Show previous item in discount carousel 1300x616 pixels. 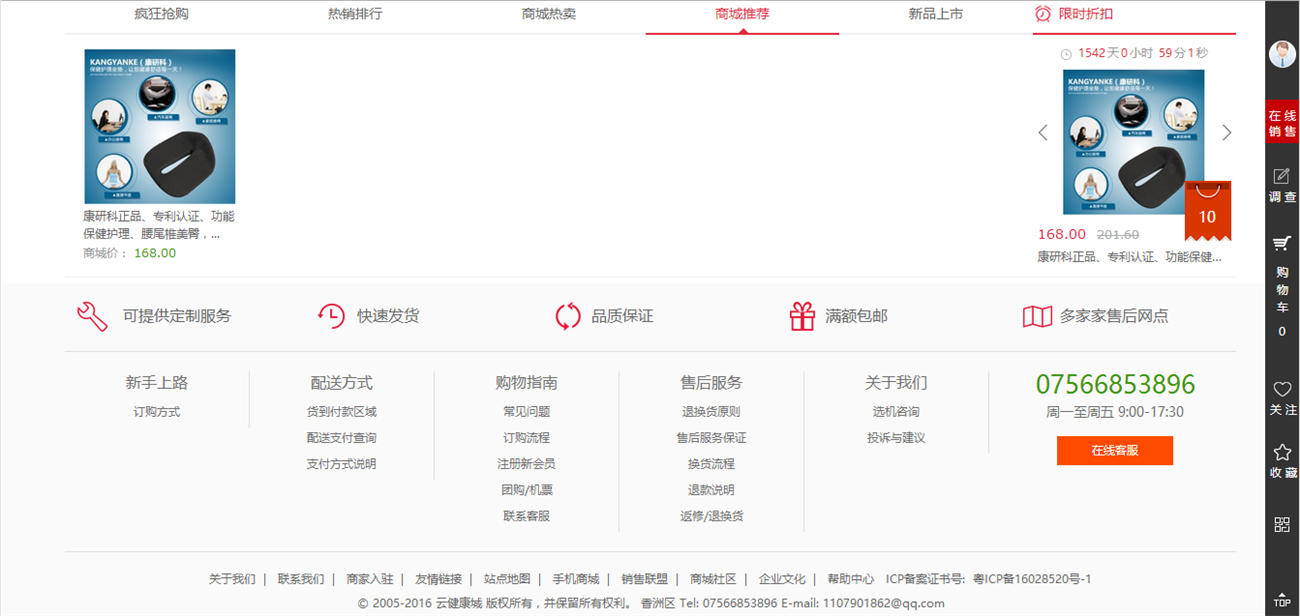coord(1043,133)
